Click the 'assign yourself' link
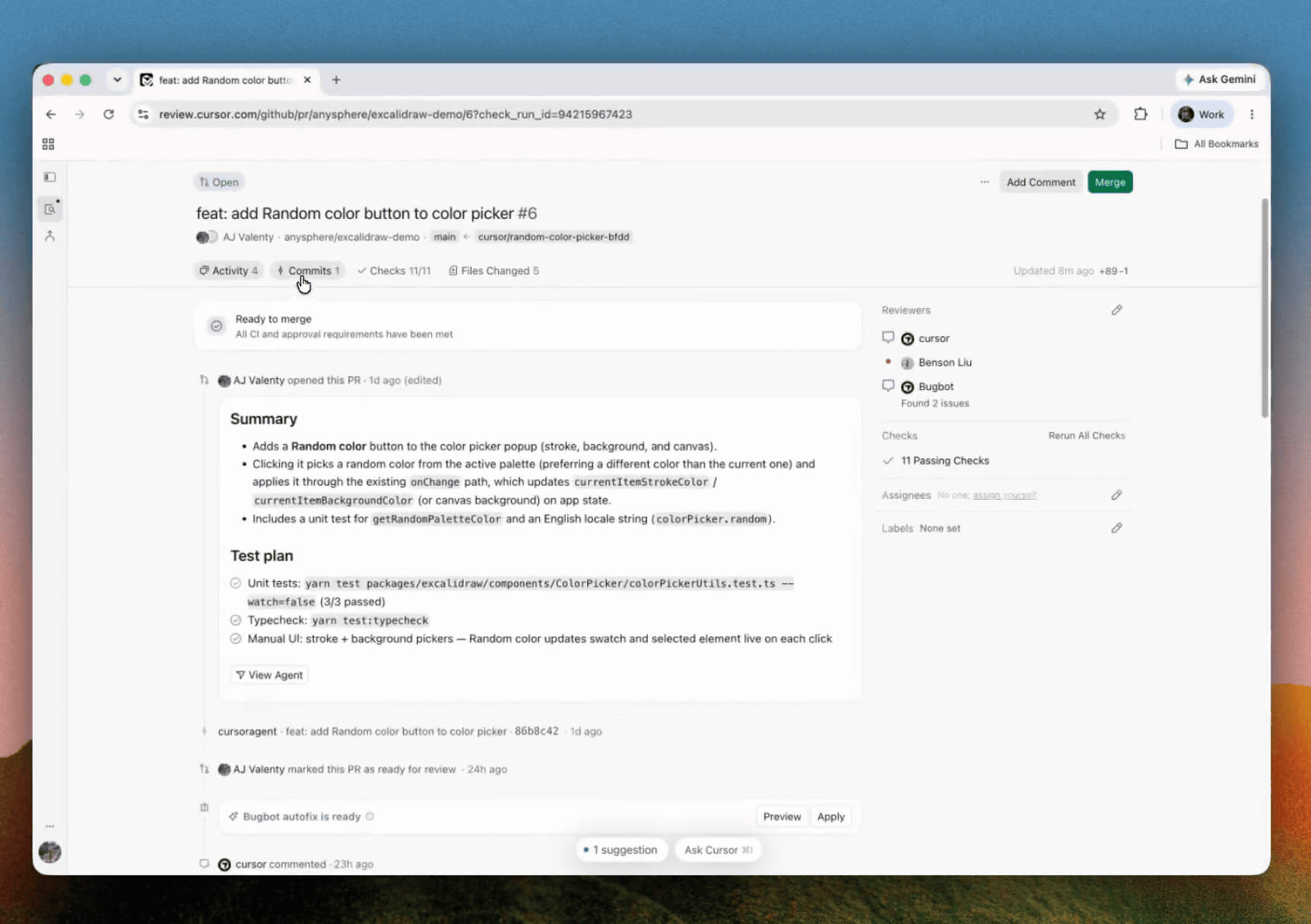This screenshot has width=1311, height=924. click(1005, 495)
